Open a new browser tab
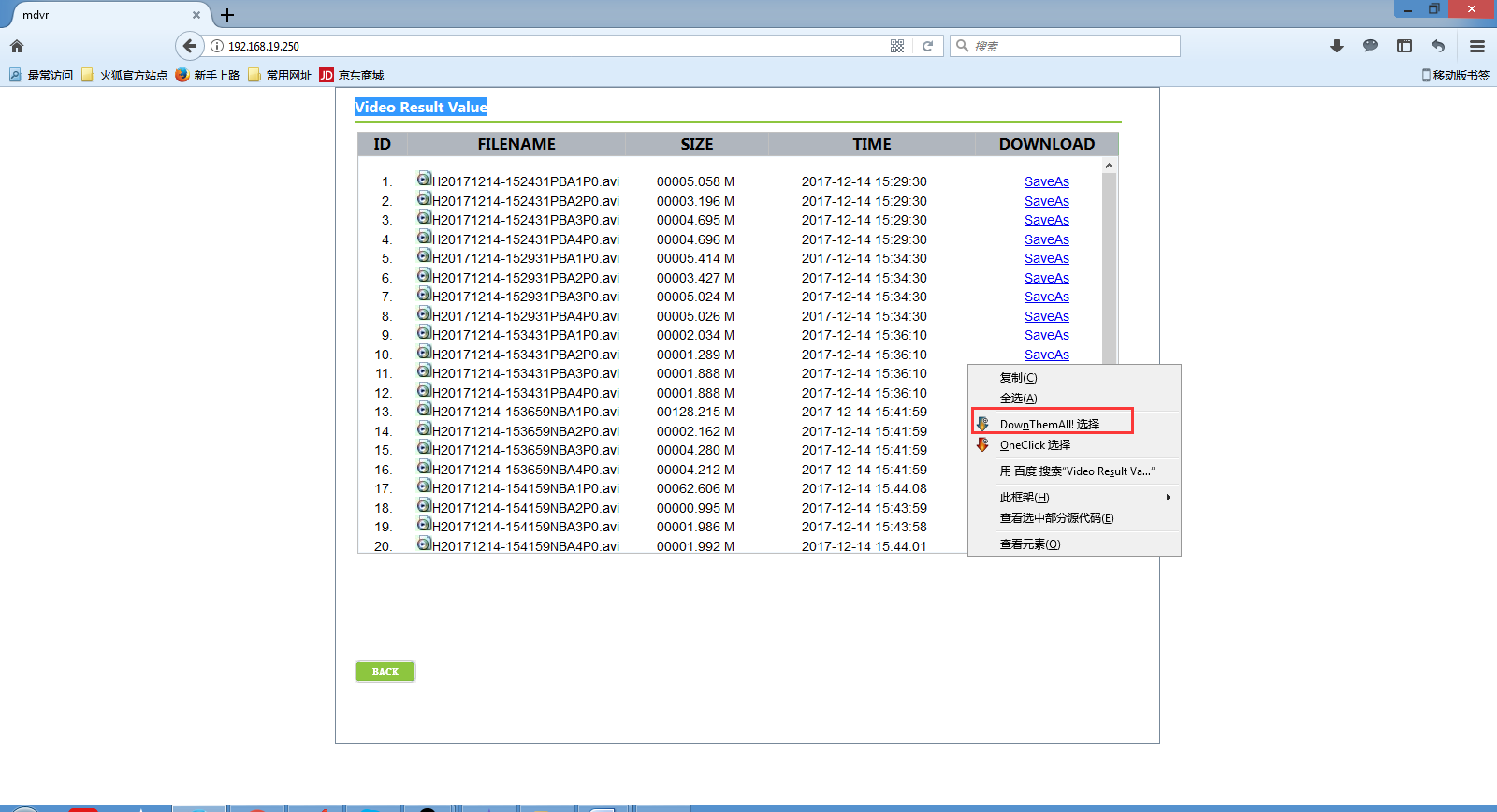This screenshot has width=1497, height=812. [227, 15]
